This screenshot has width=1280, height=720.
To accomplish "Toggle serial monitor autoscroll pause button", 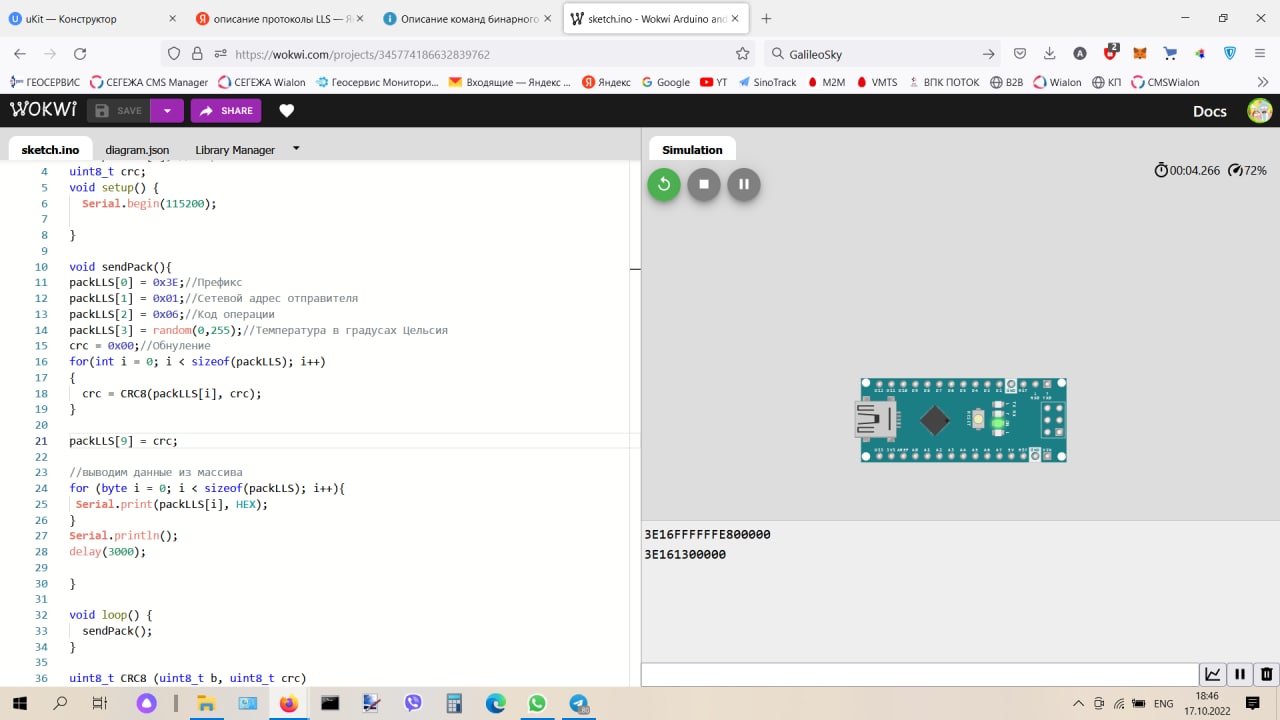I will (1239, 675).
